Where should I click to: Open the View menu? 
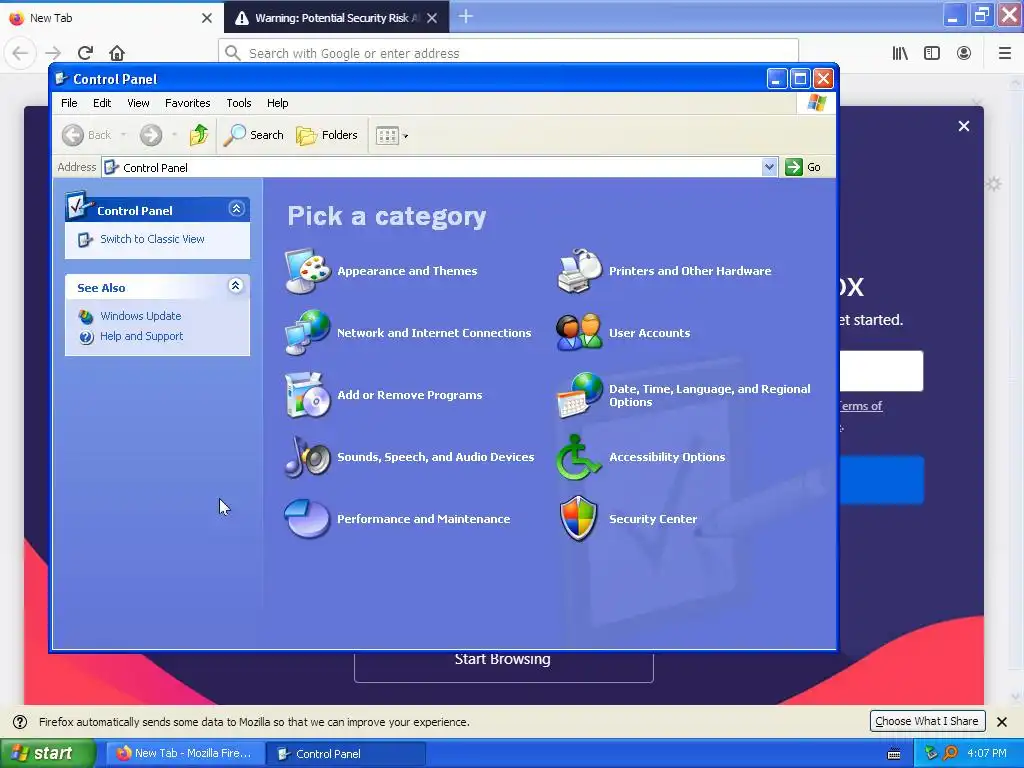pos(138,103)
